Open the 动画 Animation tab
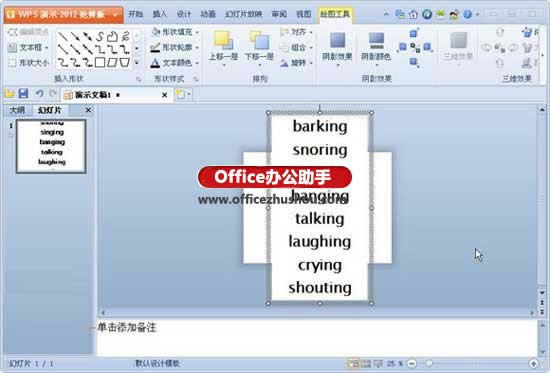 (208, 14)
